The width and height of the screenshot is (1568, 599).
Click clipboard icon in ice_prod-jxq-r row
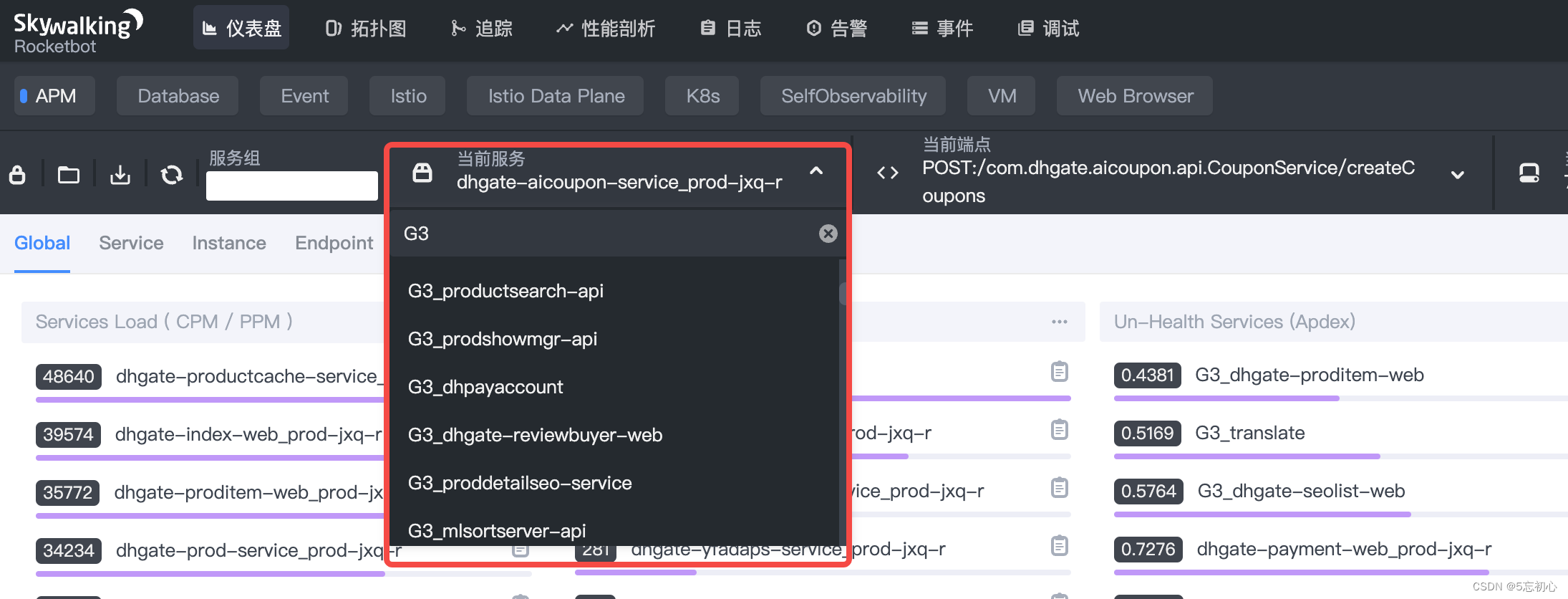pos(1060,487)
